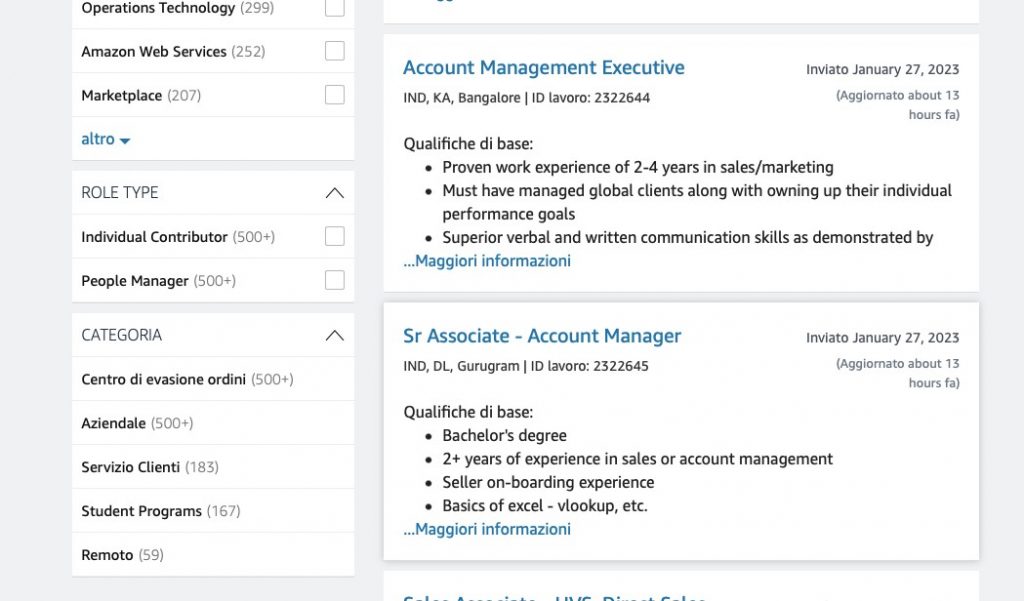Show Maggiori informazioni for Account Management Executive
This screenshot has width=1024, height=601.
[x=487, y=261]
